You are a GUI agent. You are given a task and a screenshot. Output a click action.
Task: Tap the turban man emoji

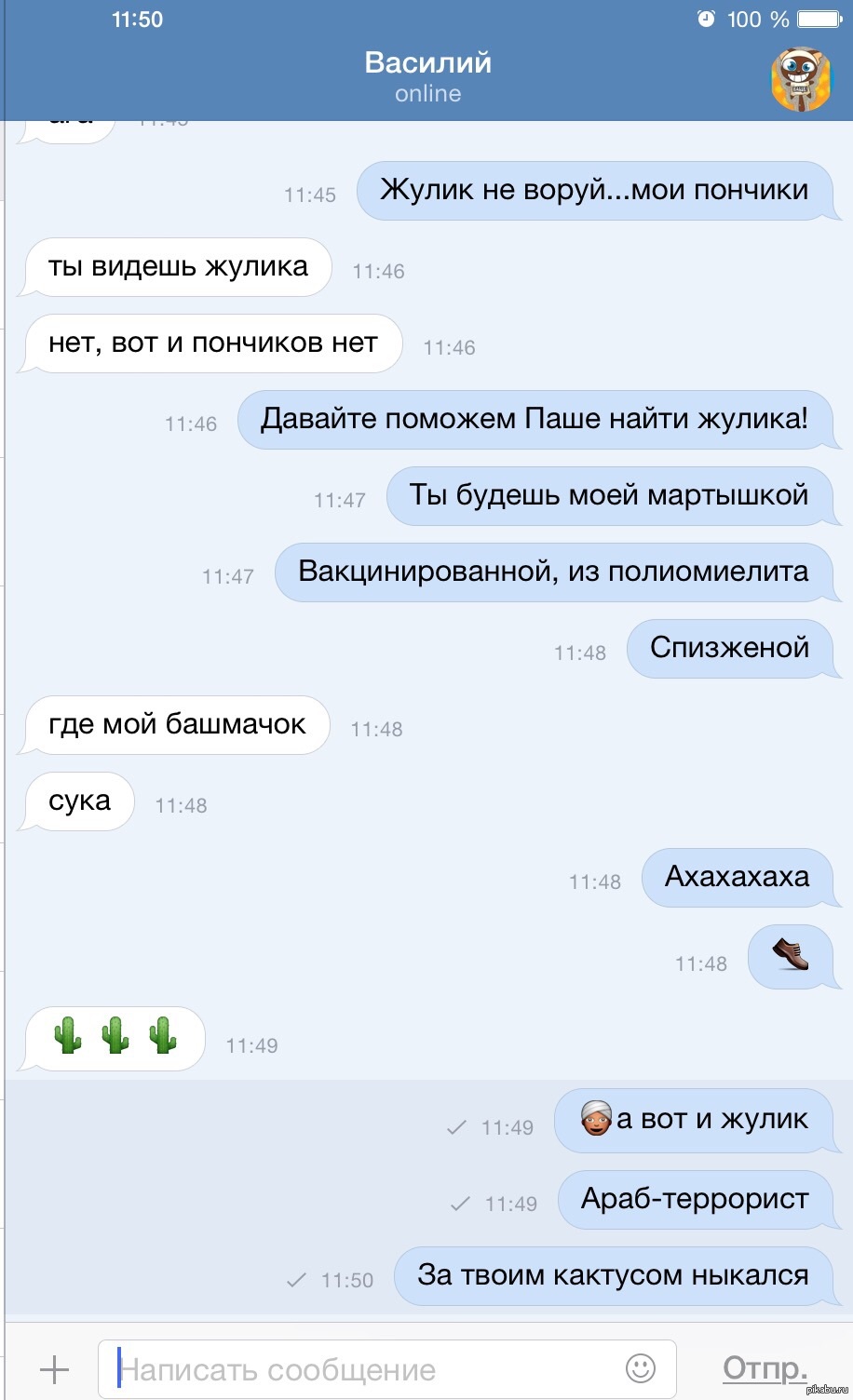point(596,1117)
